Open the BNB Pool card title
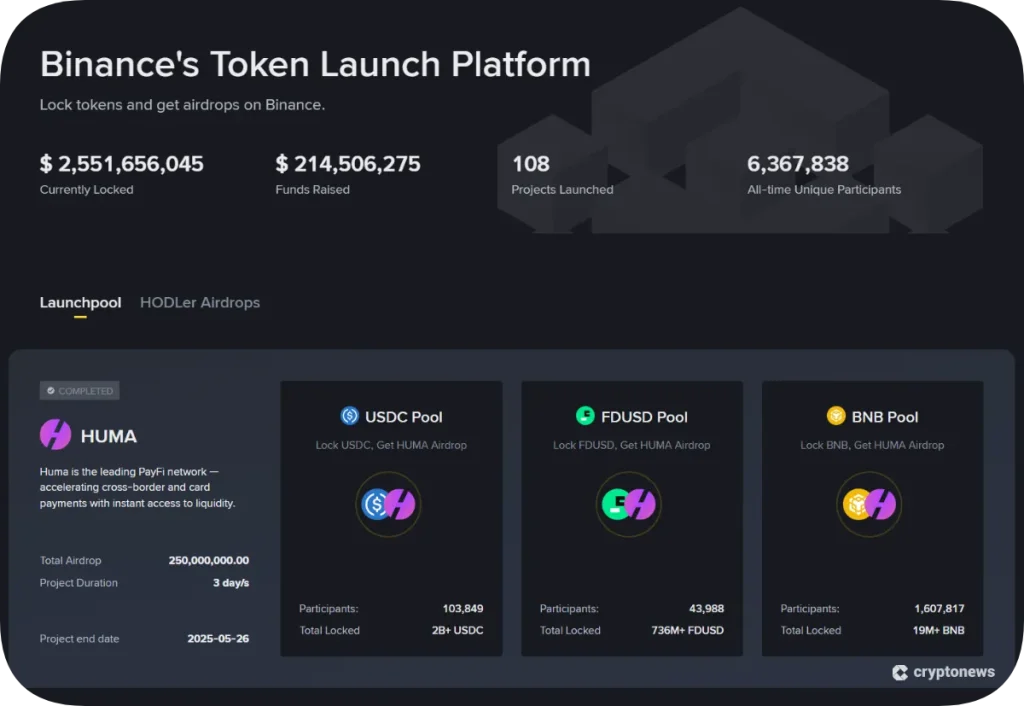The width and height of the screenshot is (1024, 706). pos(885,417)
